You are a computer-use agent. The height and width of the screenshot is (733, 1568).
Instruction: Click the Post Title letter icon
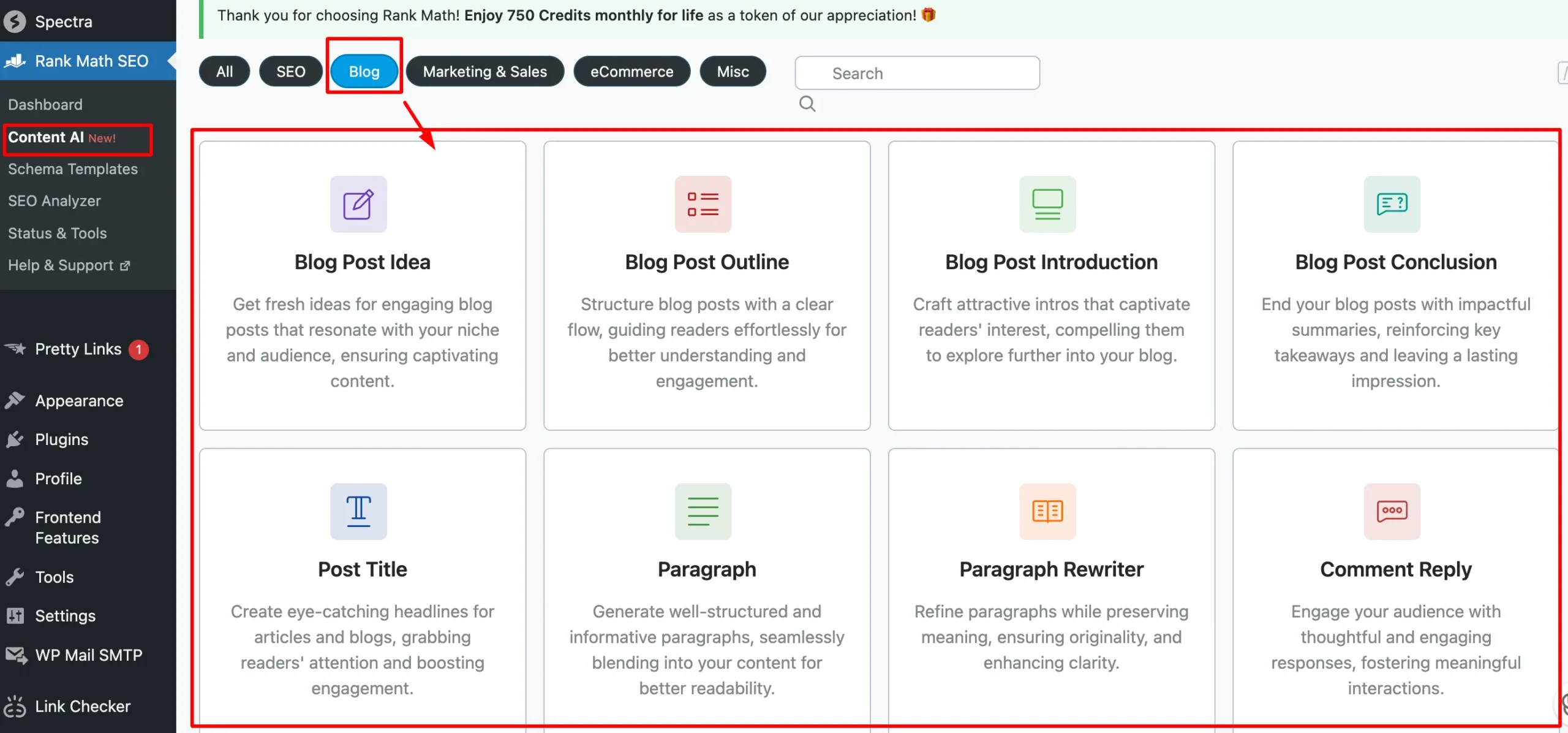[358, 511]
